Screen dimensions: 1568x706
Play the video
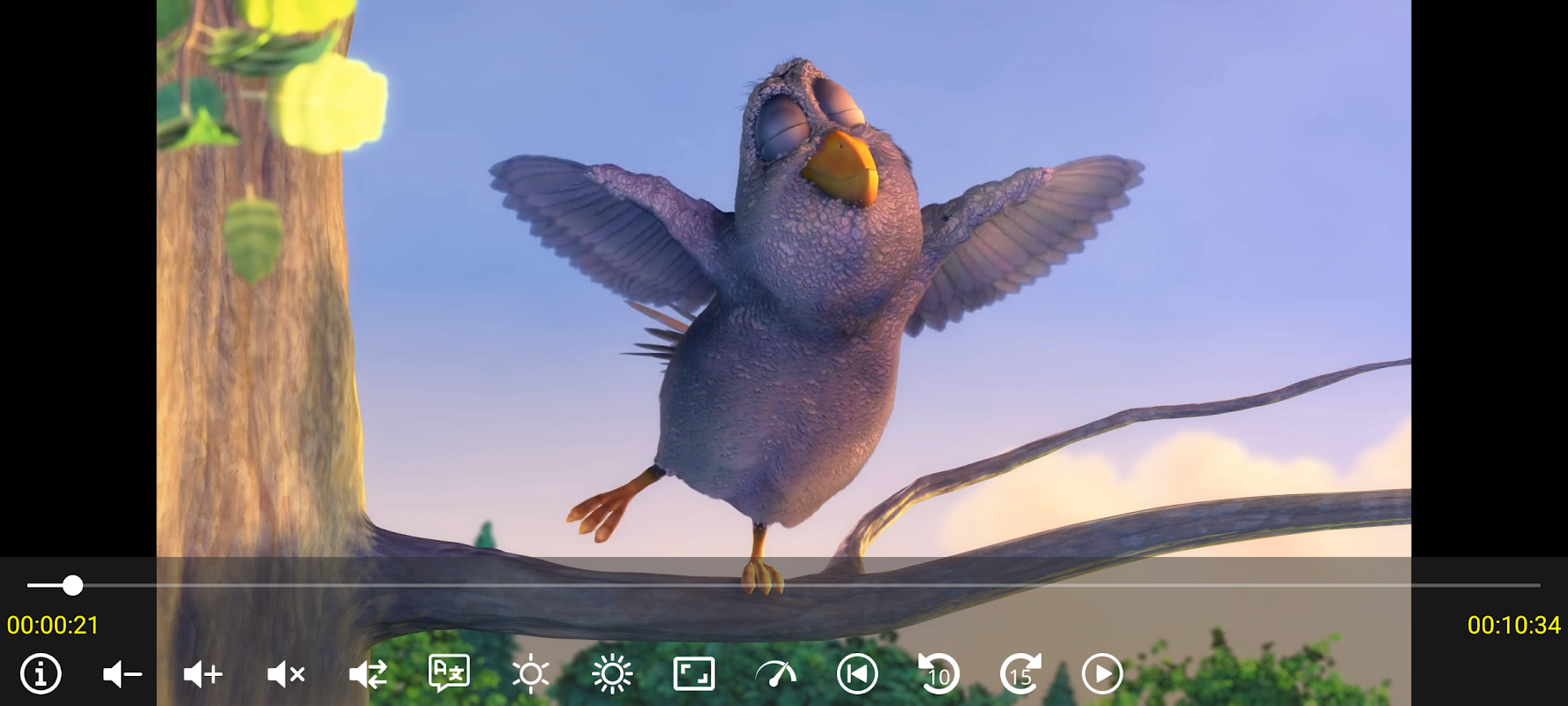click(1102, 674)
